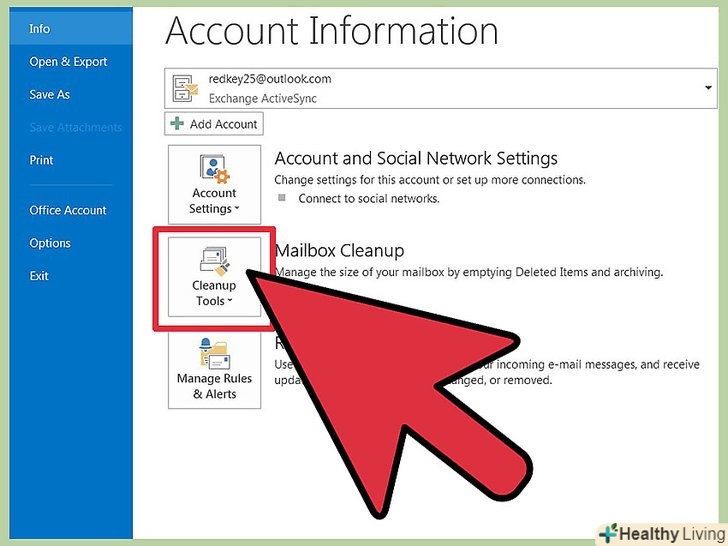Click the Cleanup Tools broom icon
The width and height of the screenshot is (728, 546).
click(214, 260)
